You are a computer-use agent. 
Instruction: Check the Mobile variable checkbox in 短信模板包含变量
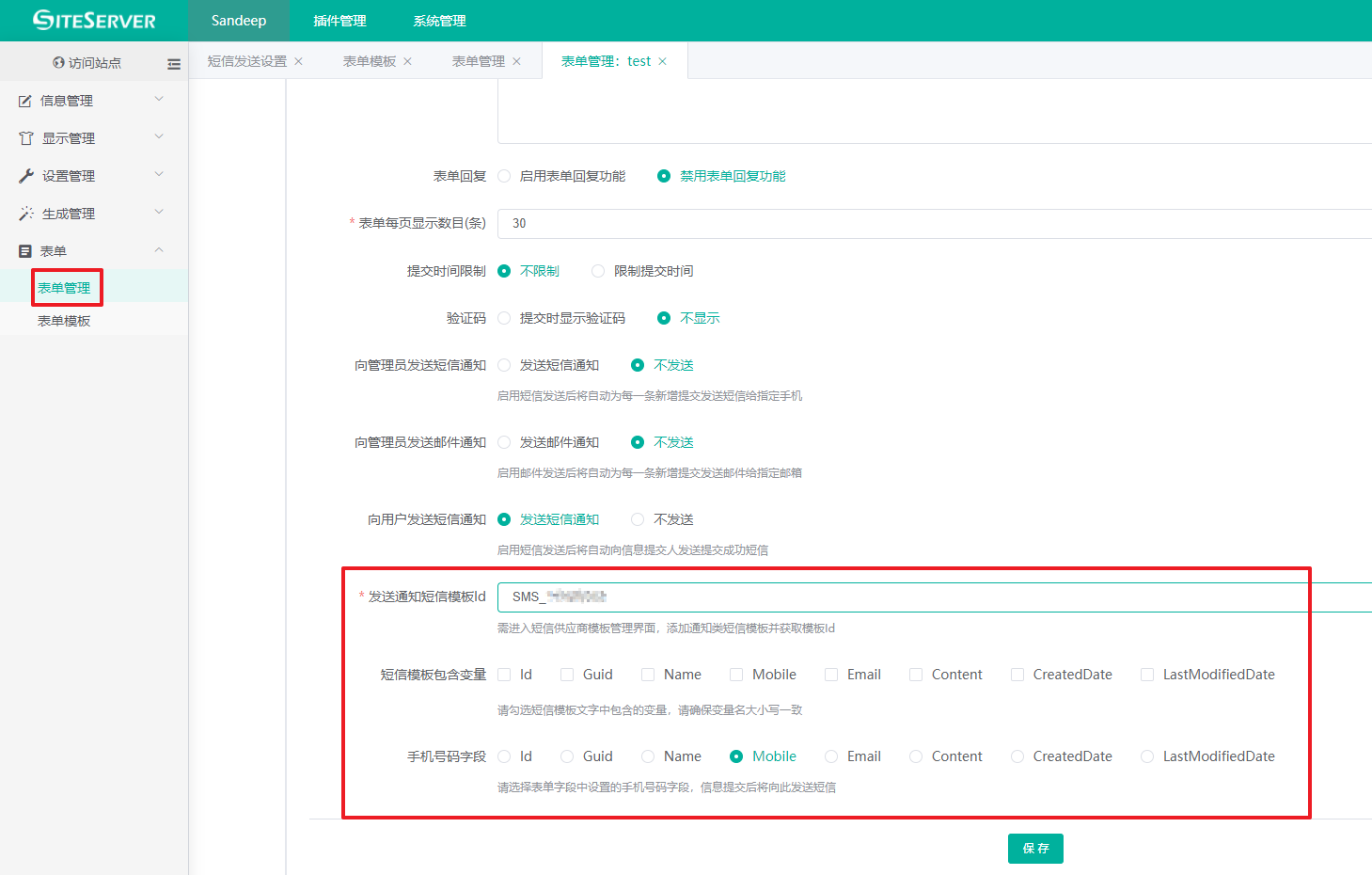pyautogui.click(x=736, y=675)
